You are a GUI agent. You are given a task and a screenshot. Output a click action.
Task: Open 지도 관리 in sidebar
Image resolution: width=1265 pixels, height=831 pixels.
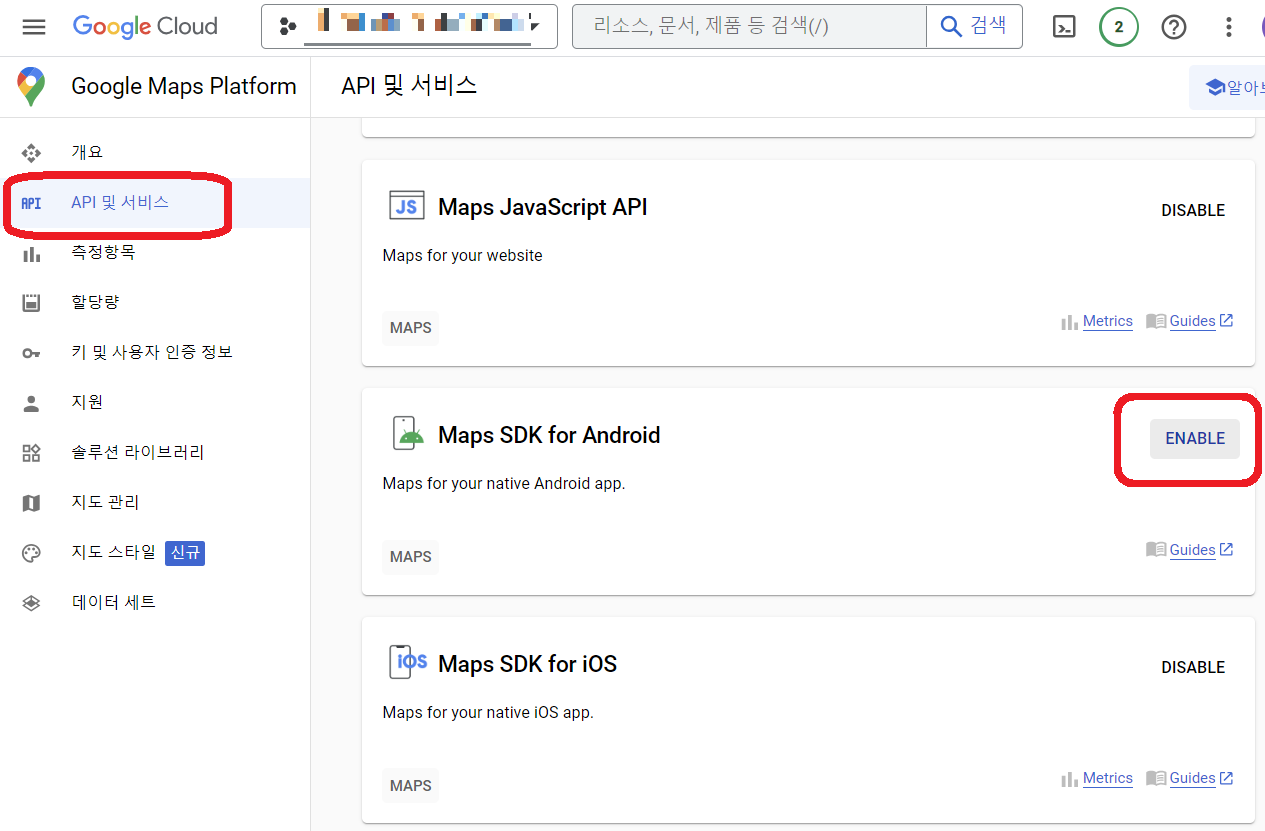point(155,502)
